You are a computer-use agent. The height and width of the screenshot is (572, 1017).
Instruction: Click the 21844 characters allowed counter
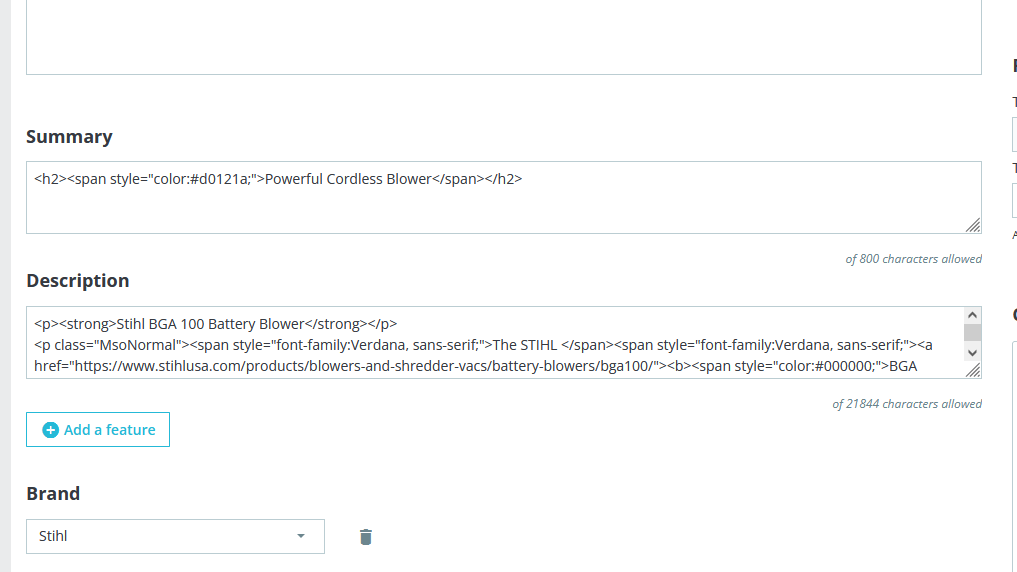907,403
